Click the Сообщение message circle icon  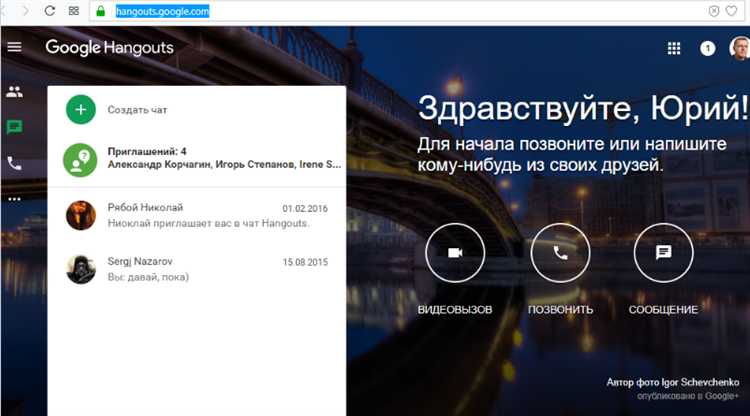pyautogui.click(x=663, y=253)
